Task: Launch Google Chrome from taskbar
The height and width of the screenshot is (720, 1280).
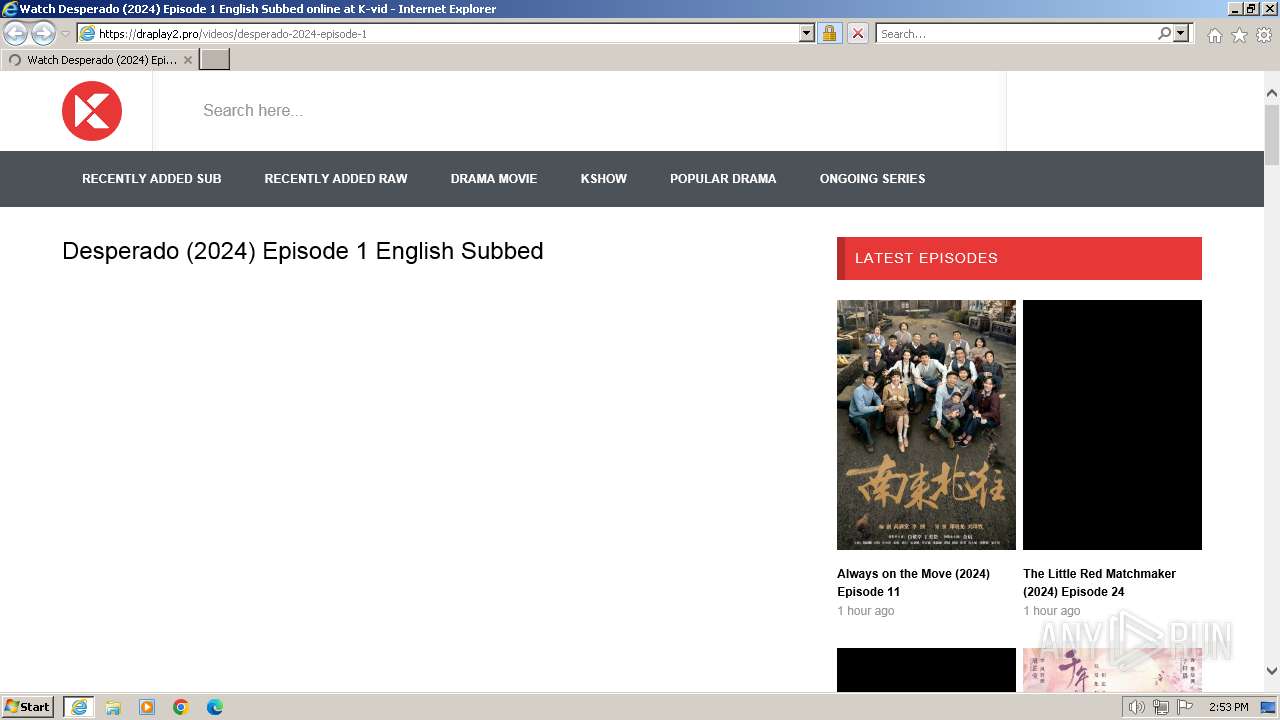Action: [x=181, y=707]
